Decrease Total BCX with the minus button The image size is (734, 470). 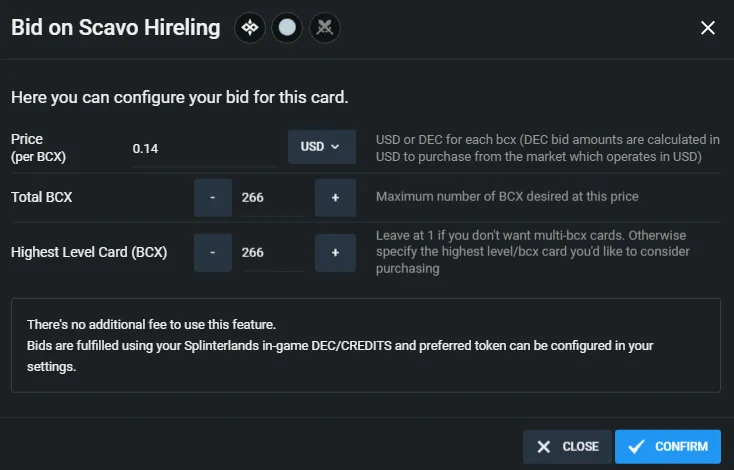click(x=213, y=198)
